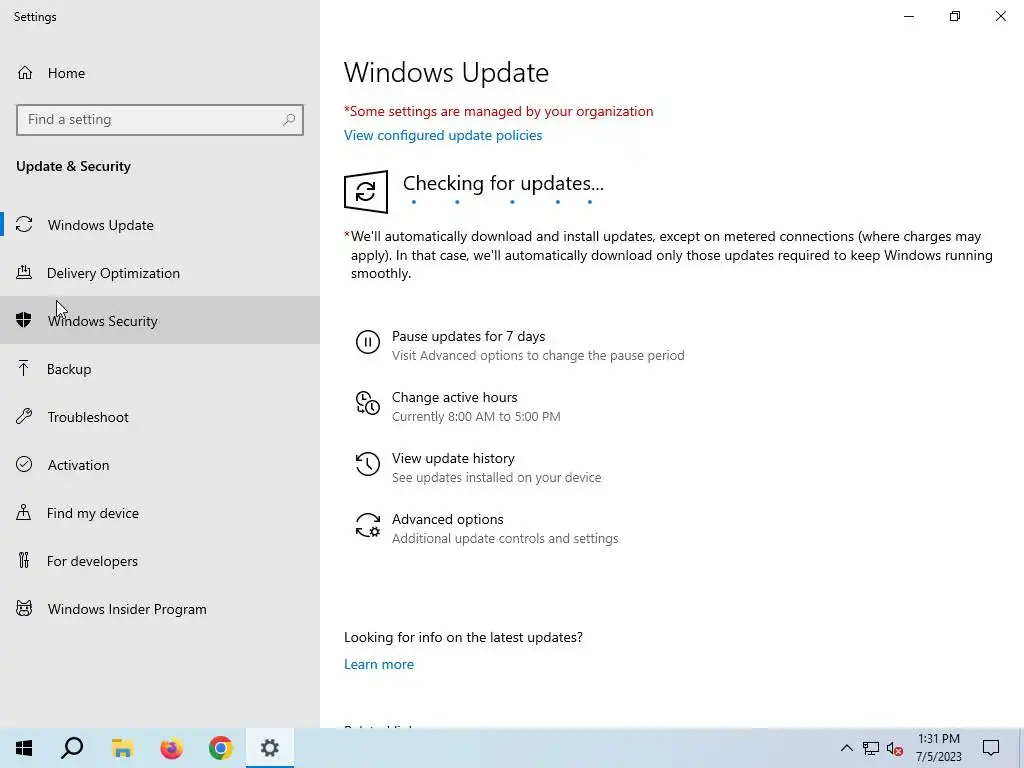Open taskbar search
1024x768 pixels.
(72, 748)
